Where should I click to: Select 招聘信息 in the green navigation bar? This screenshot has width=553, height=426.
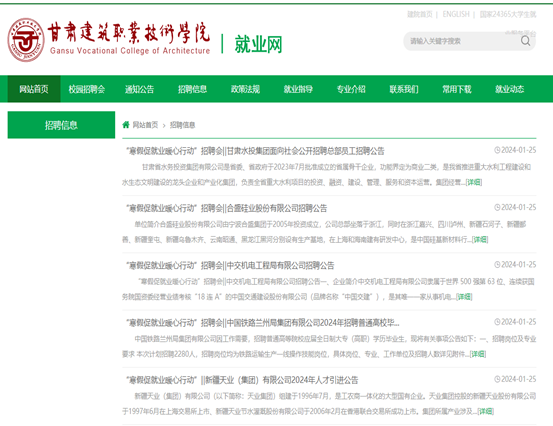tap(193, 89)
